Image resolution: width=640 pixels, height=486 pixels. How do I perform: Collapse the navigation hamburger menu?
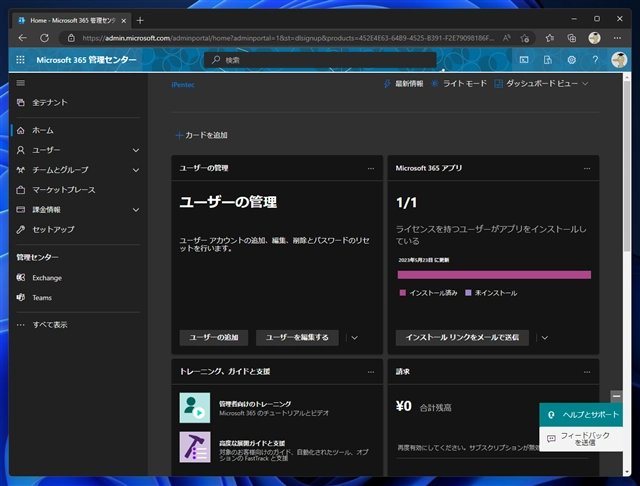(20, 83)
